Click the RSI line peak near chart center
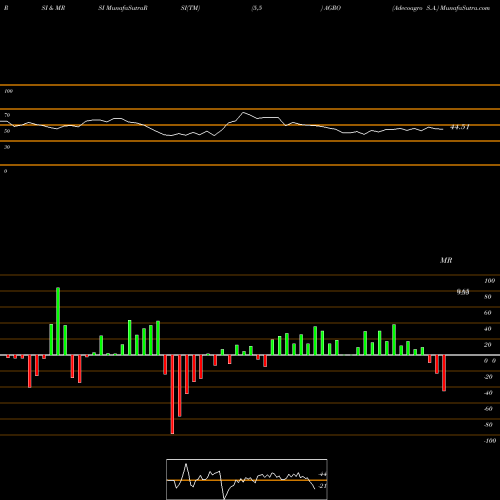Image resolution: width=500 pixels, height=500 pixels. (243, 113)
